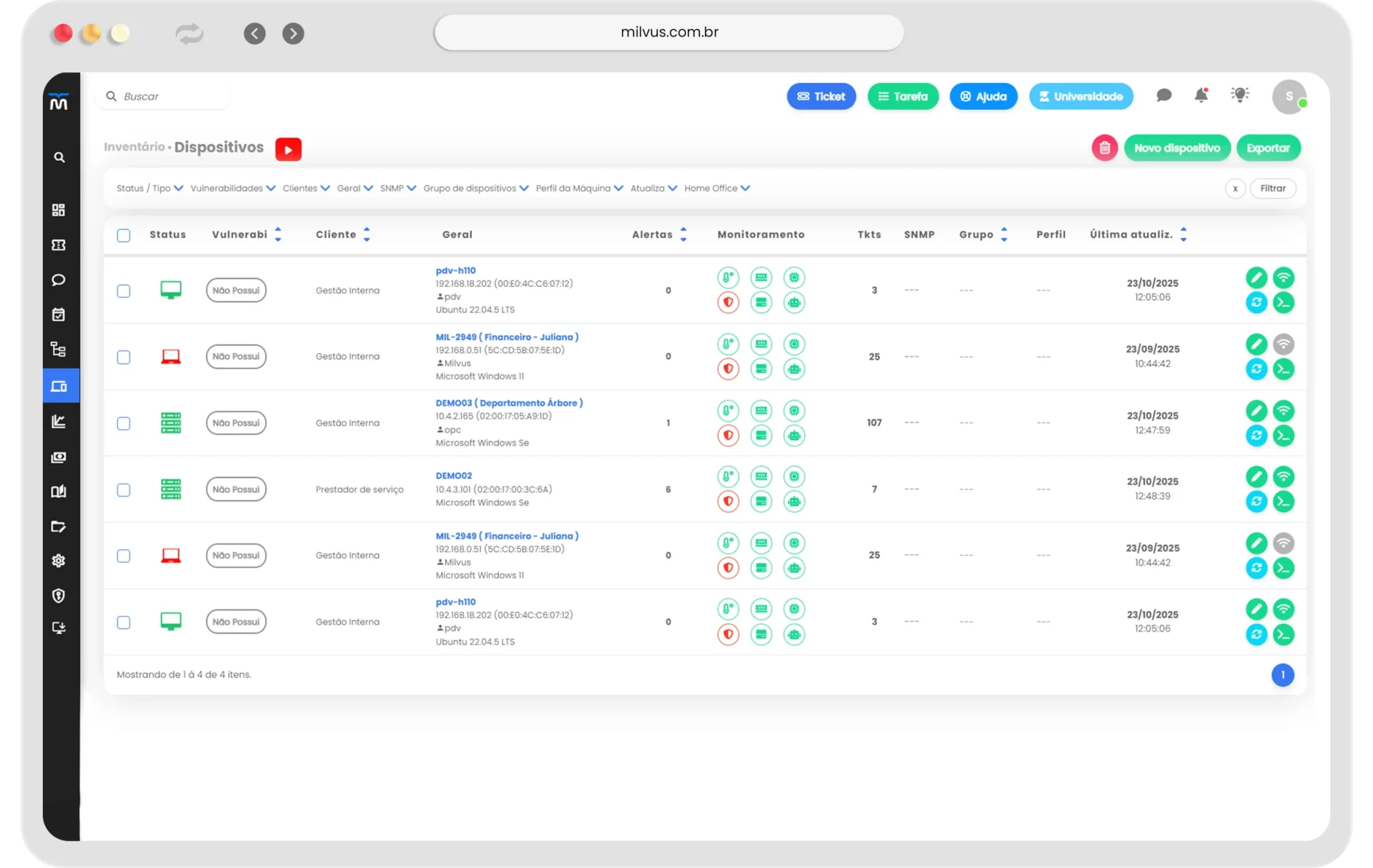
Task: Edit the DEMO02 device with pencil icon
Action: 1256,477
